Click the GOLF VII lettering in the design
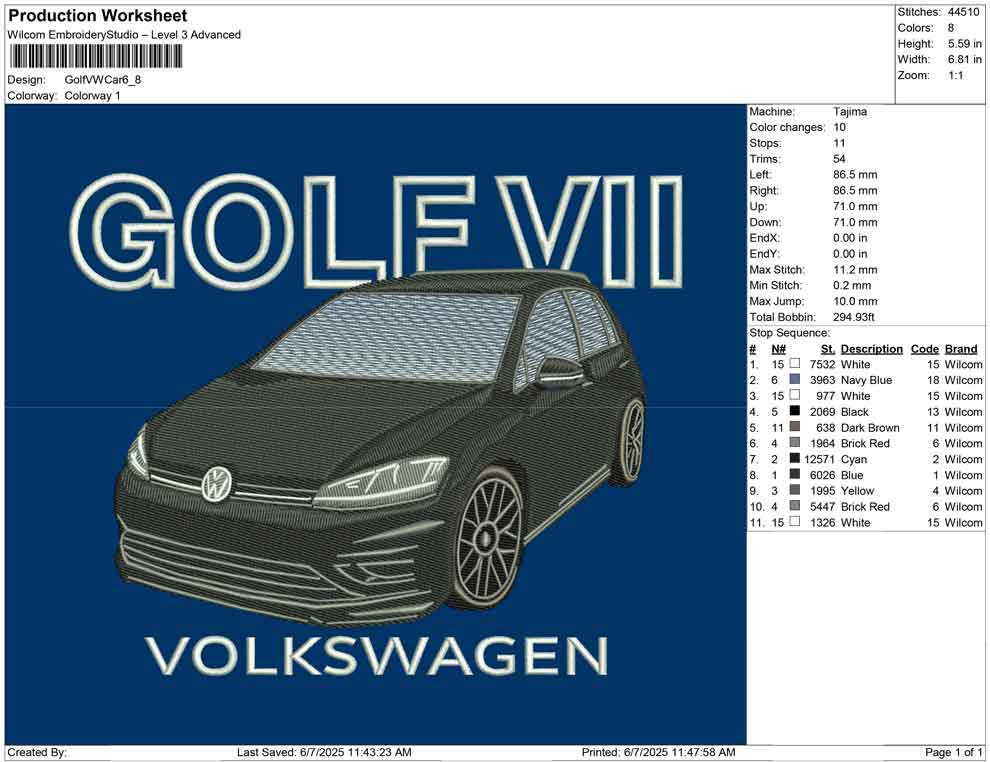Viewport: 990px width, 762px height. click(x=377, y=231)
